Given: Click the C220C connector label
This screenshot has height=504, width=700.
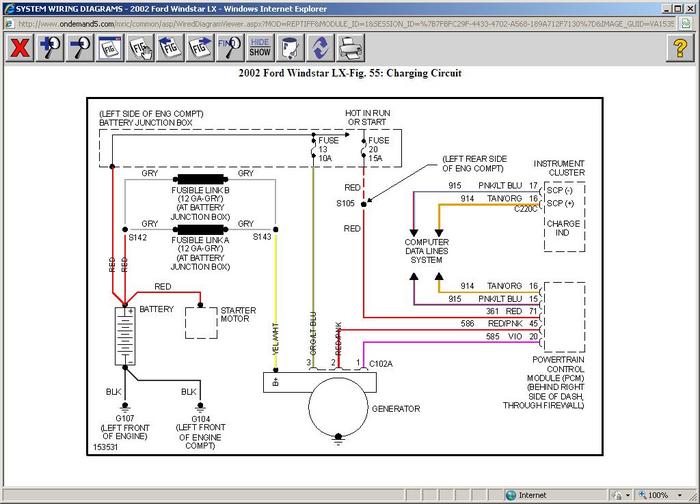Looking at the screenshot, I should tap(525, 209).
